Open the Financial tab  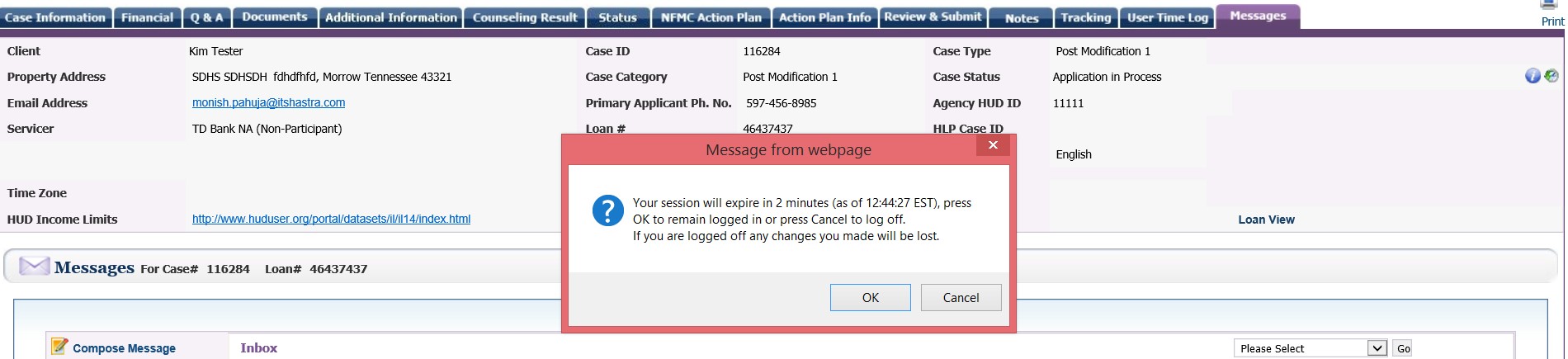click(147, 17)
